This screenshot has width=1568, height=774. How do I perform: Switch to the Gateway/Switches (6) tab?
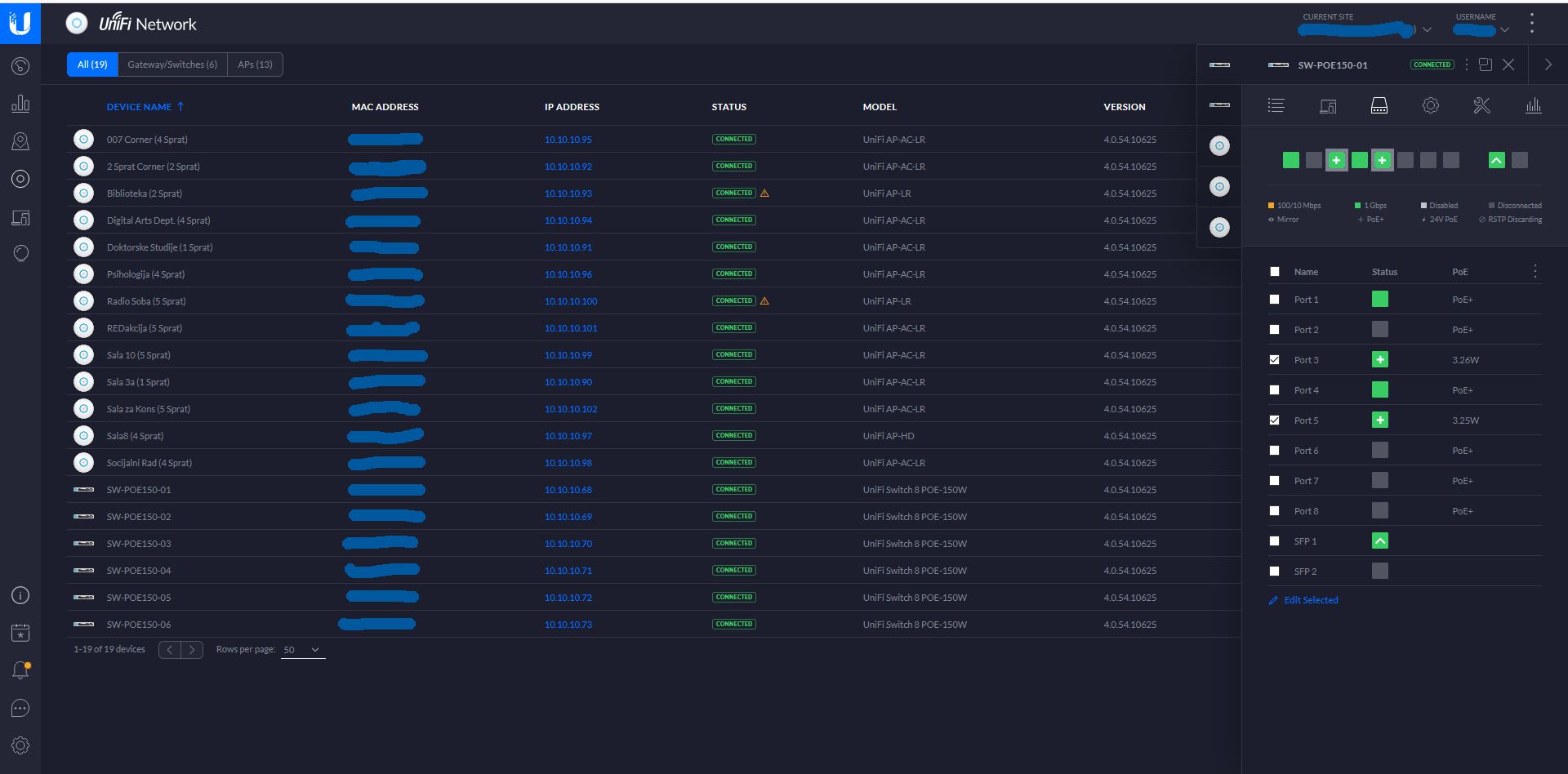172,64
